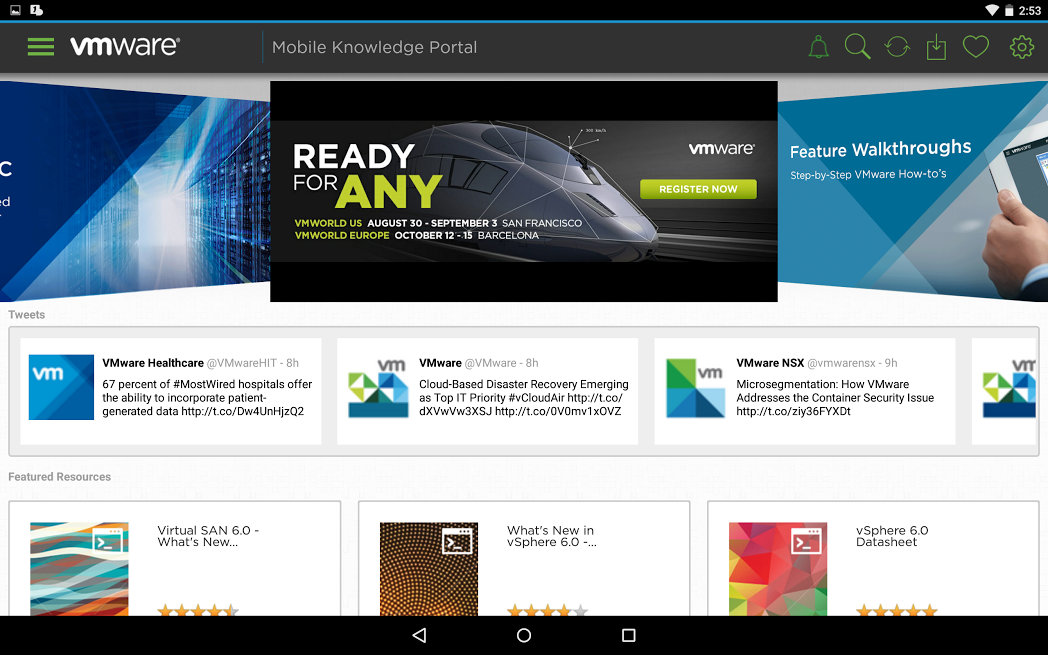Open downloads icon in header
Image resolution: width=1048 pixels, height=655 pixels.
[936, 47]
